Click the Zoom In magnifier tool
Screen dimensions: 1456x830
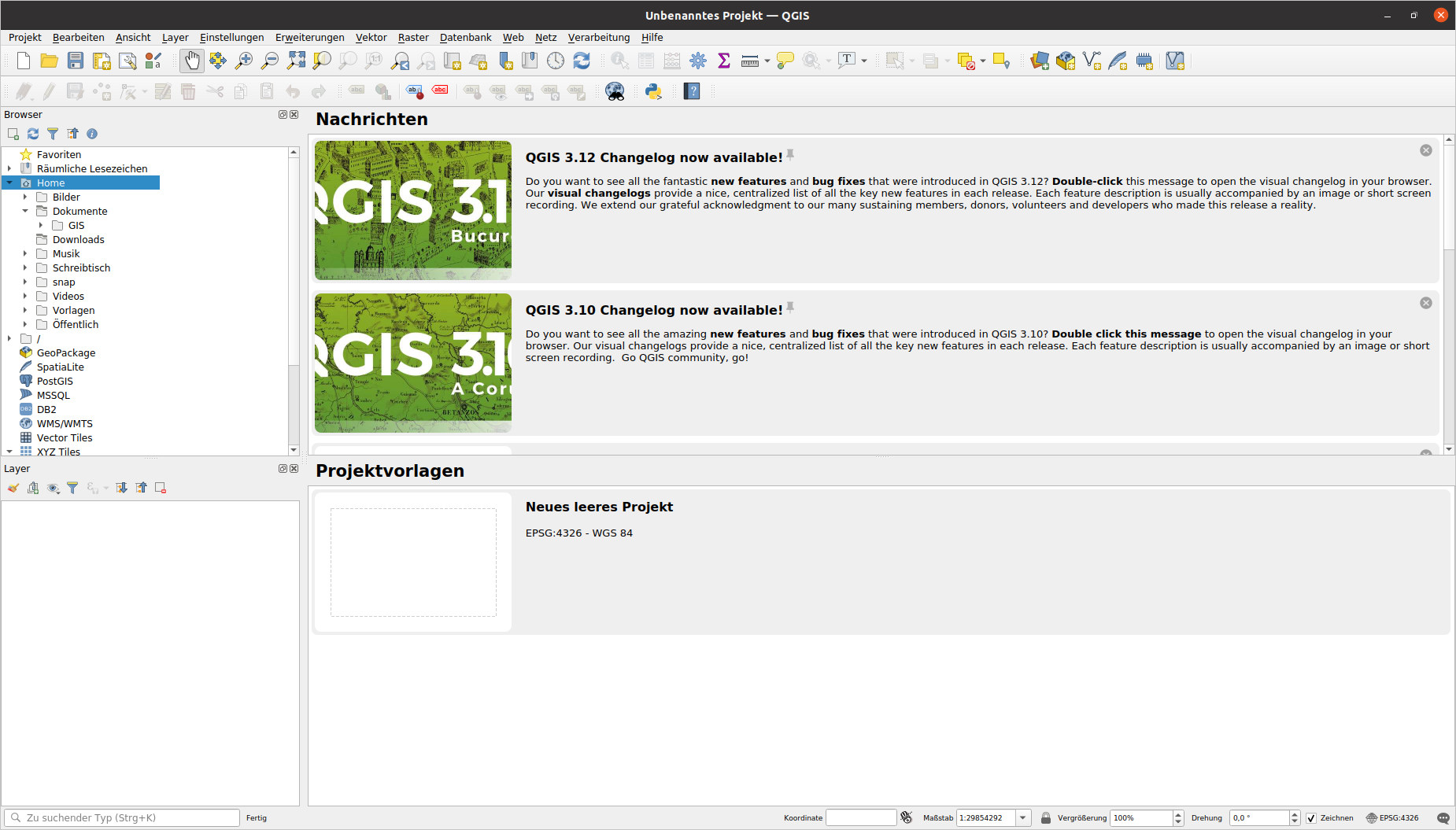(244, 61)
